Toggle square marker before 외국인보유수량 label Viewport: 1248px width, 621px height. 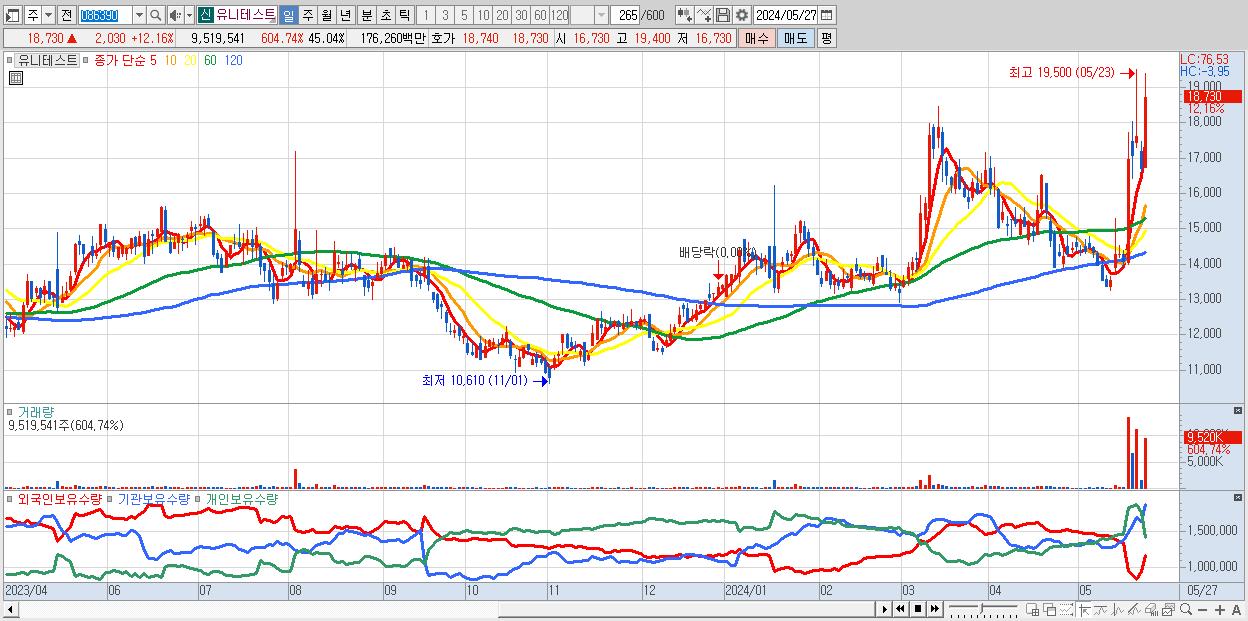click(10, 498)
